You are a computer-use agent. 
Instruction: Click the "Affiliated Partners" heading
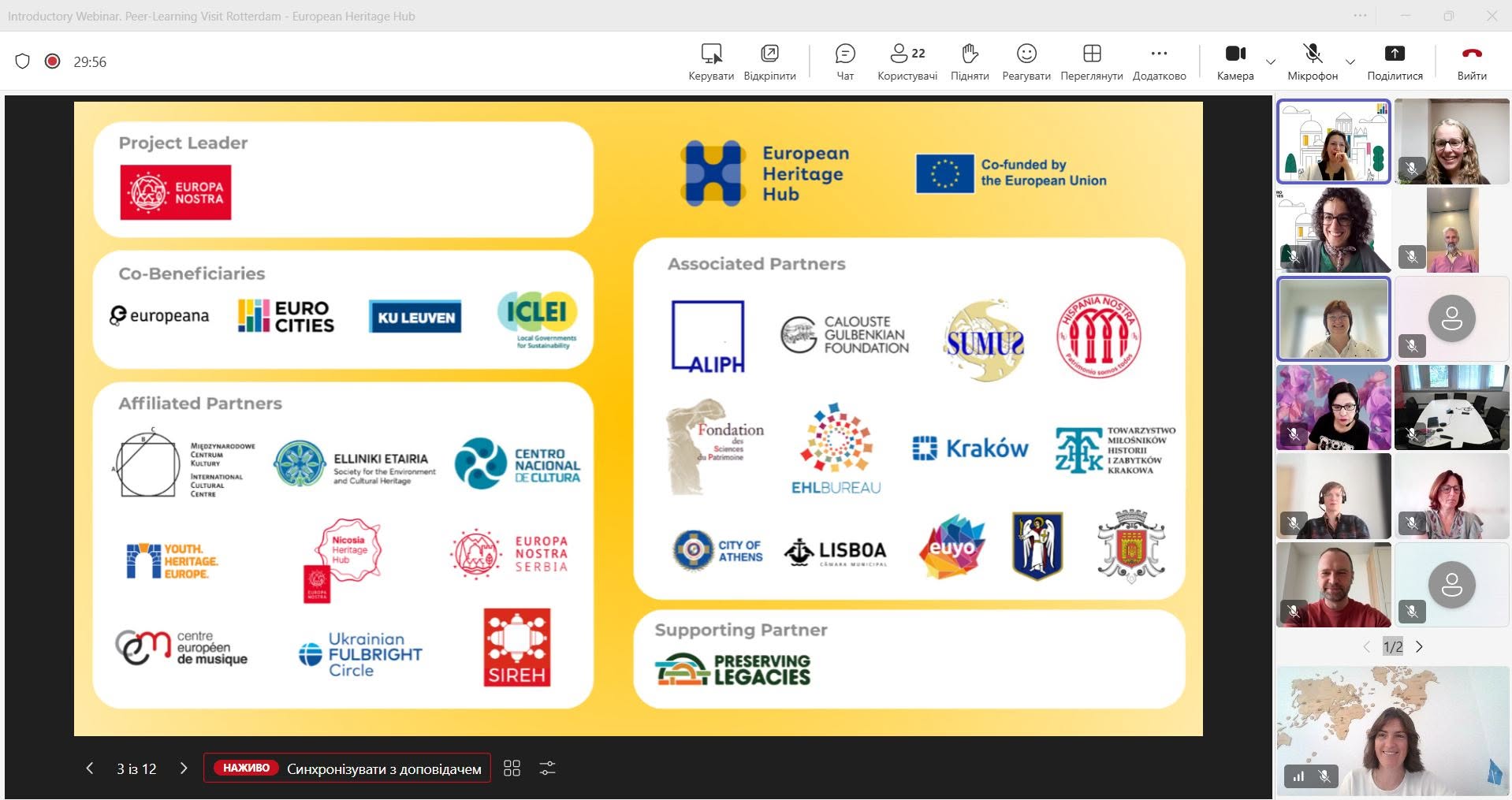(200, 404)
